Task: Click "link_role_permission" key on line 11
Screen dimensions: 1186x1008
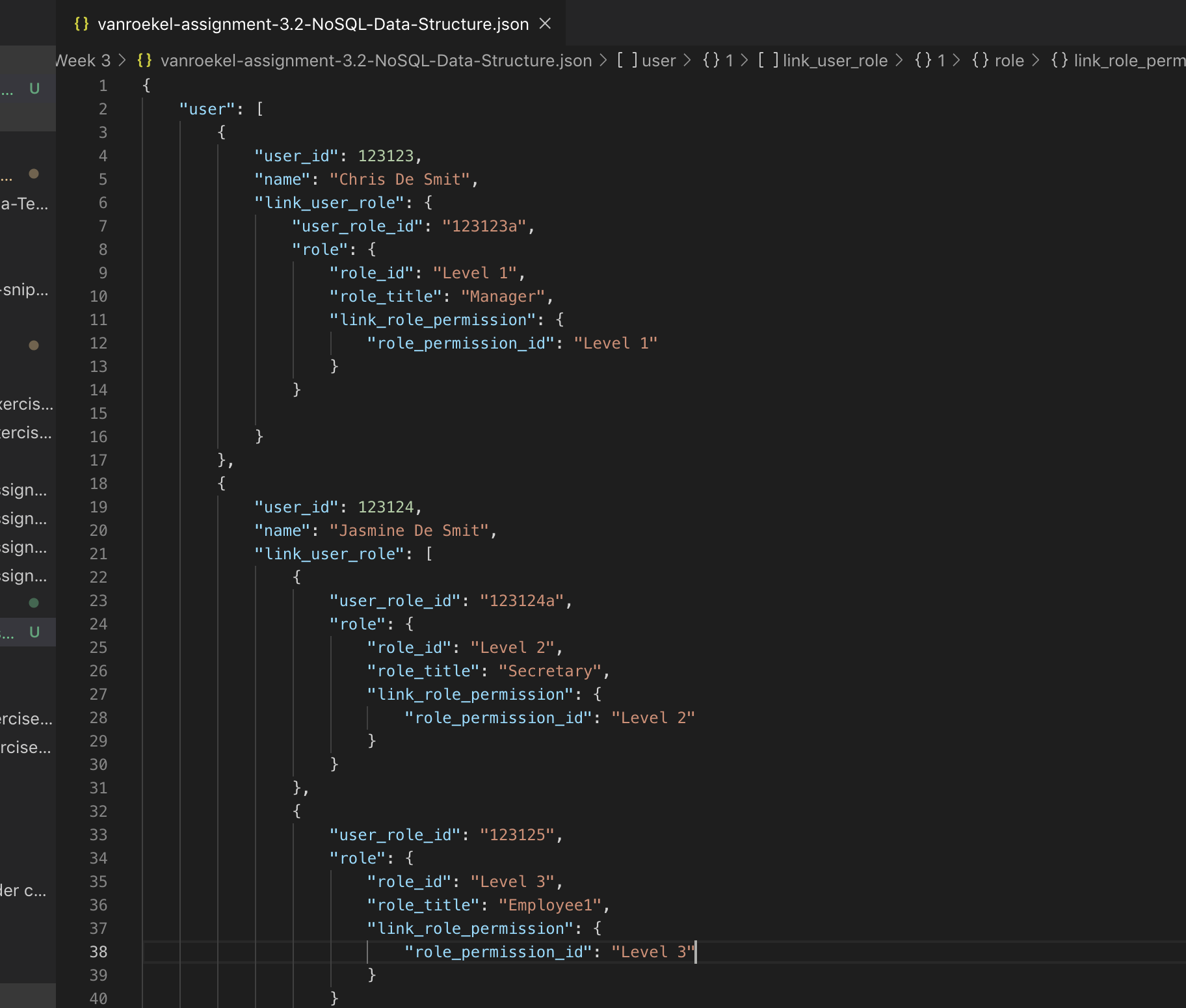Action: point(432,320)
